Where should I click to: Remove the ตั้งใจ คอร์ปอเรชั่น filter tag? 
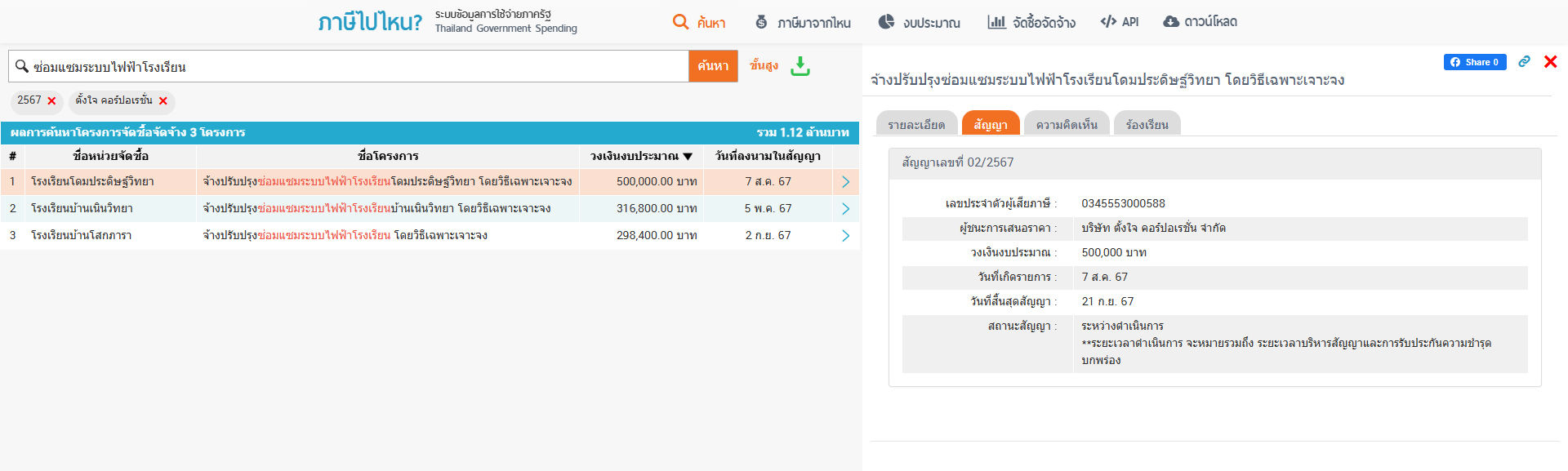tap(163, 101)
